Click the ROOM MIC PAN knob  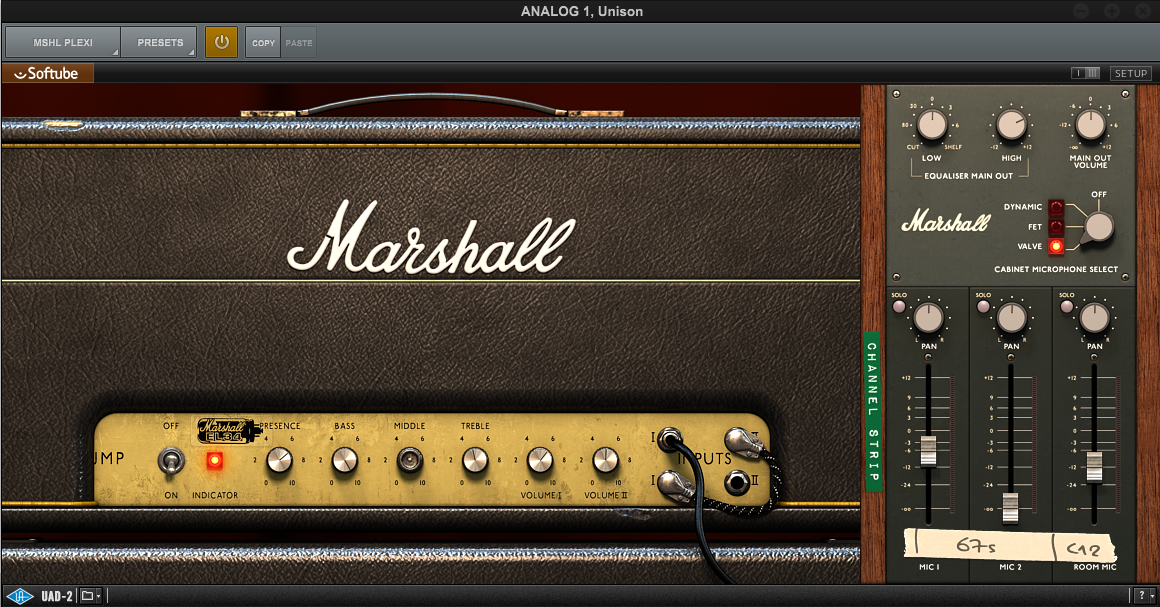tap(1094, 318)
